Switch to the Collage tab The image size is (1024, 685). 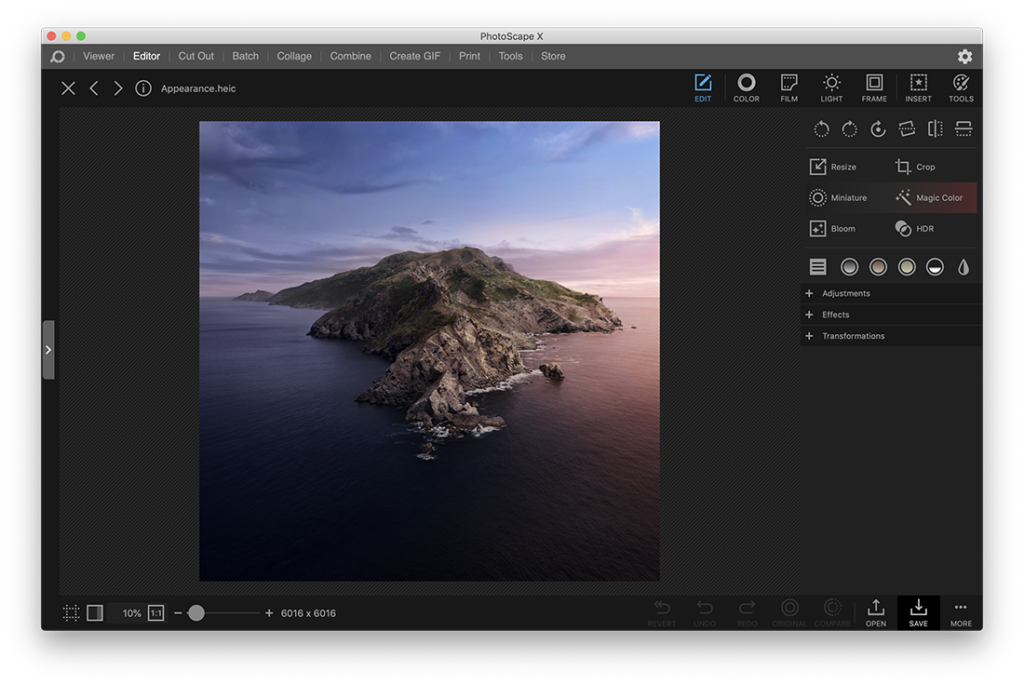tap(294, 57)
